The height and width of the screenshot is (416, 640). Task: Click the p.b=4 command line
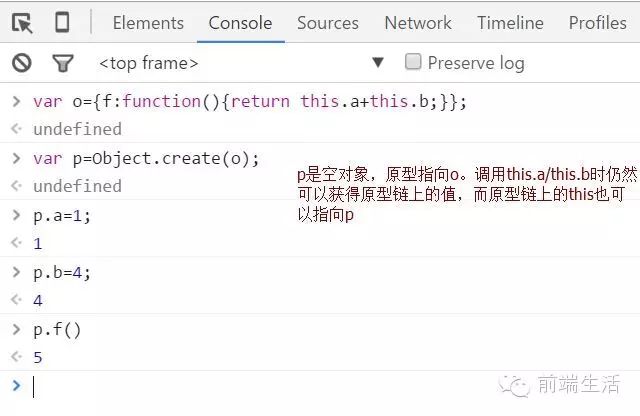point(62,272)
